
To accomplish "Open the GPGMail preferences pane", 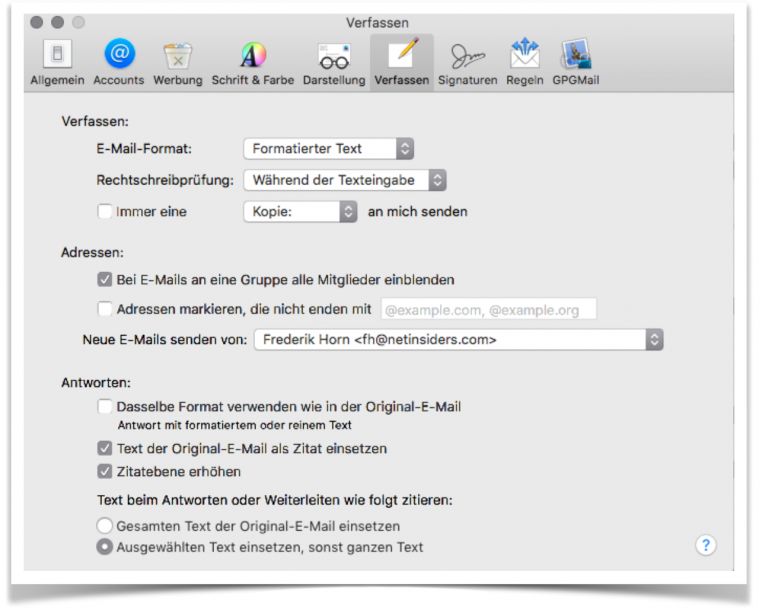I will pyautogui.click(x=576, y=61).
